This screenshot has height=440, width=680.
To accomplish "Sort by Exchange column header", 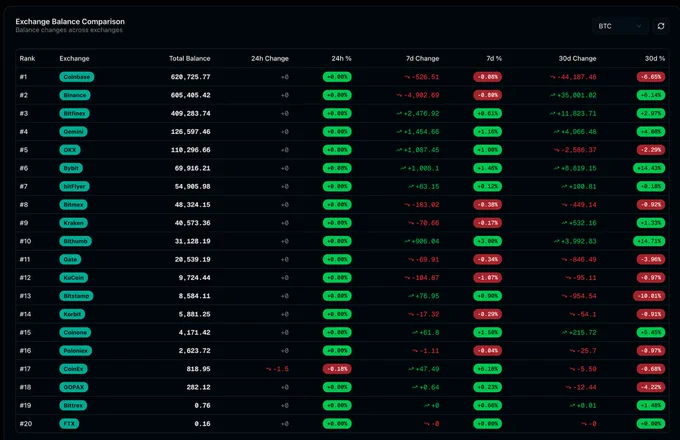I will click(74, 59).
